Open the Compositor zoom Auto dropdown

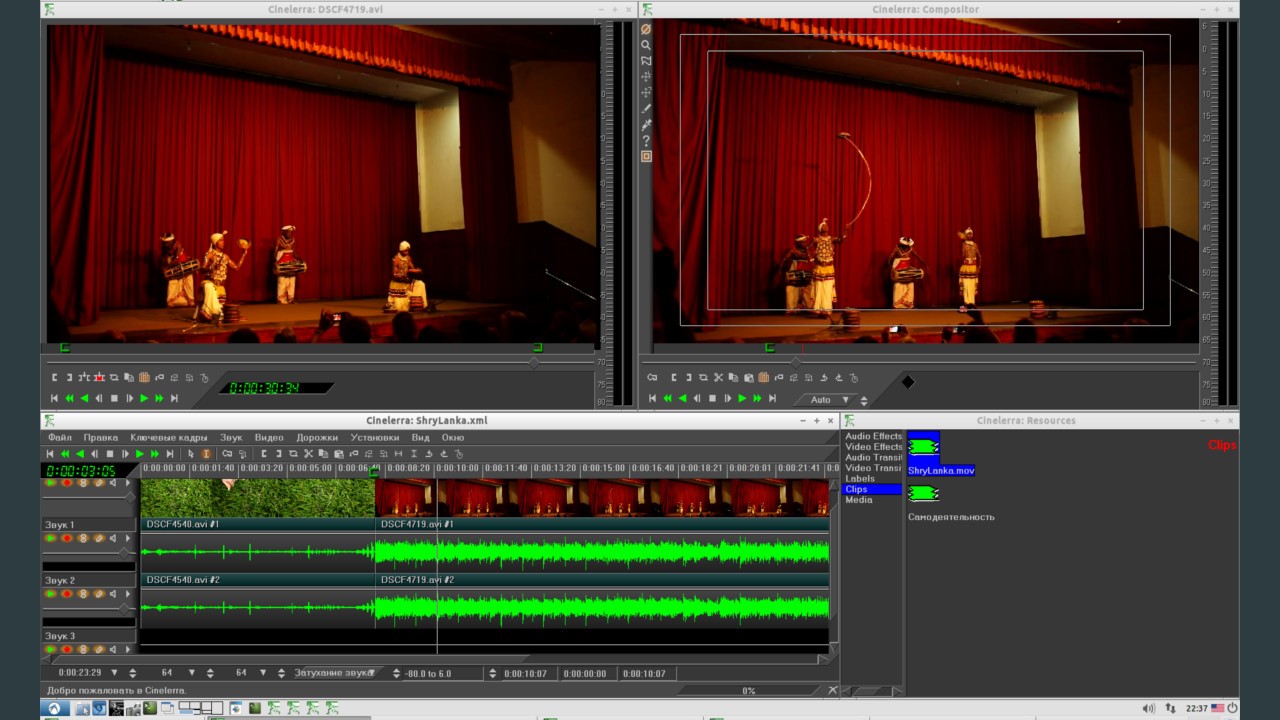click(844, 400)
